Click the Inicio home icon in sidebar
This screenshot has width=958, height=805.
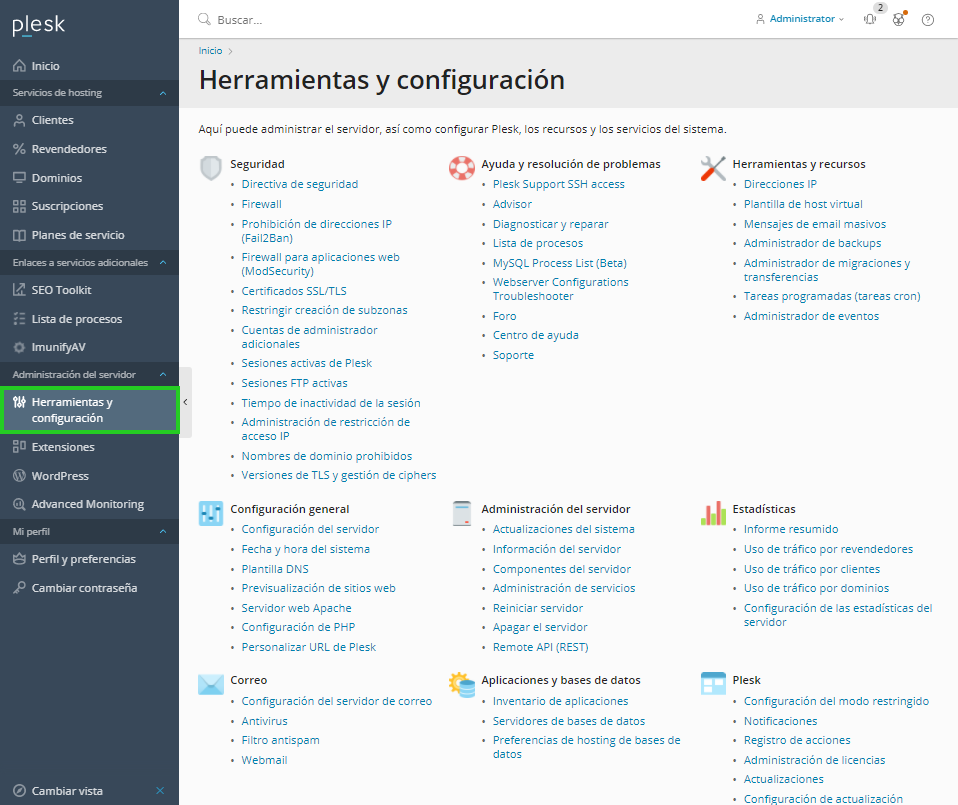click(20, 66)
